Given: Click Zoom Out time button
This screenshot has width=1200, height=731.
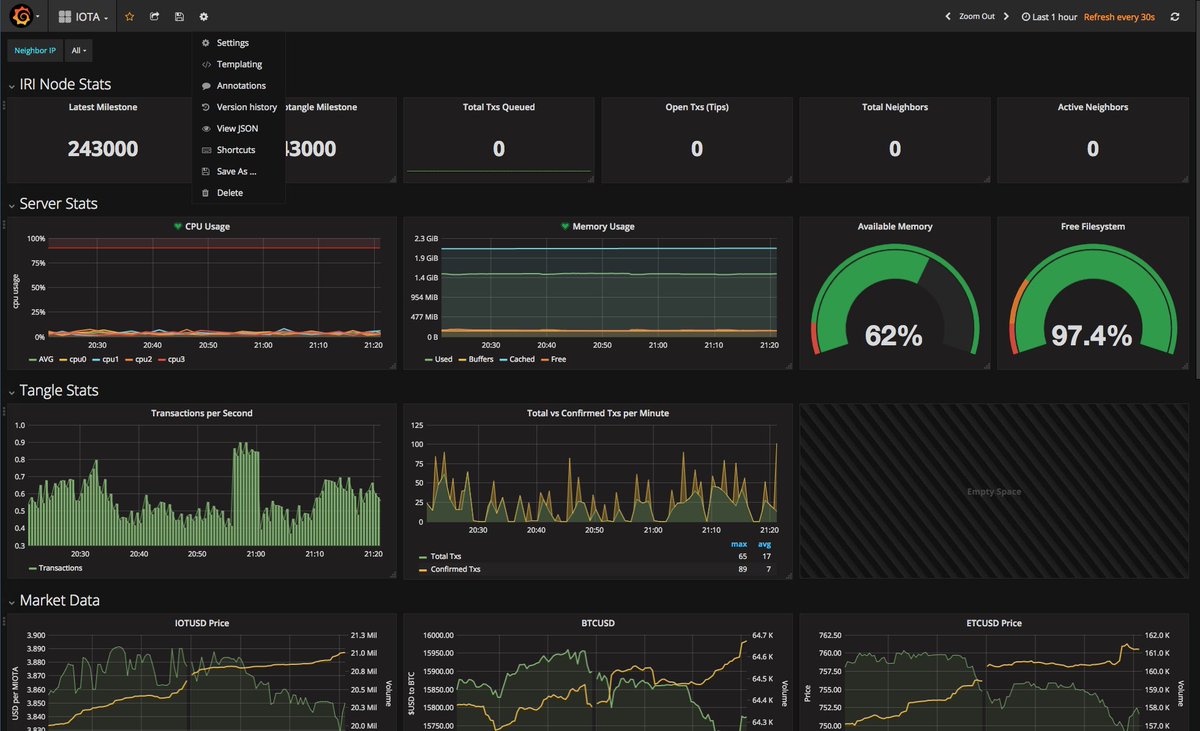Looking at the screenshot, I should coord(977,17).
